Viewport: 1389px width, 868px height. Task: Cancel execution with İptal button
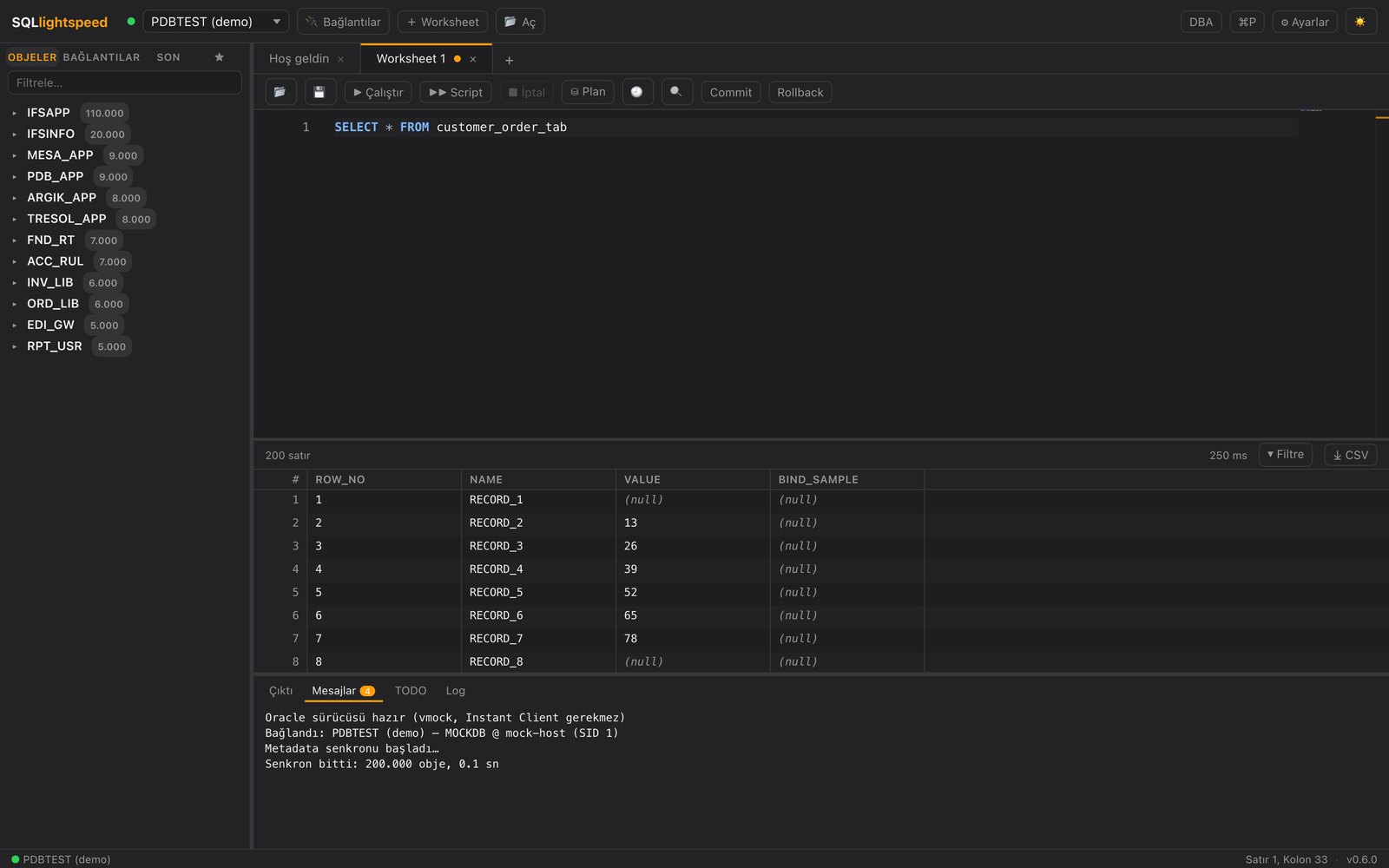[526, 92]
